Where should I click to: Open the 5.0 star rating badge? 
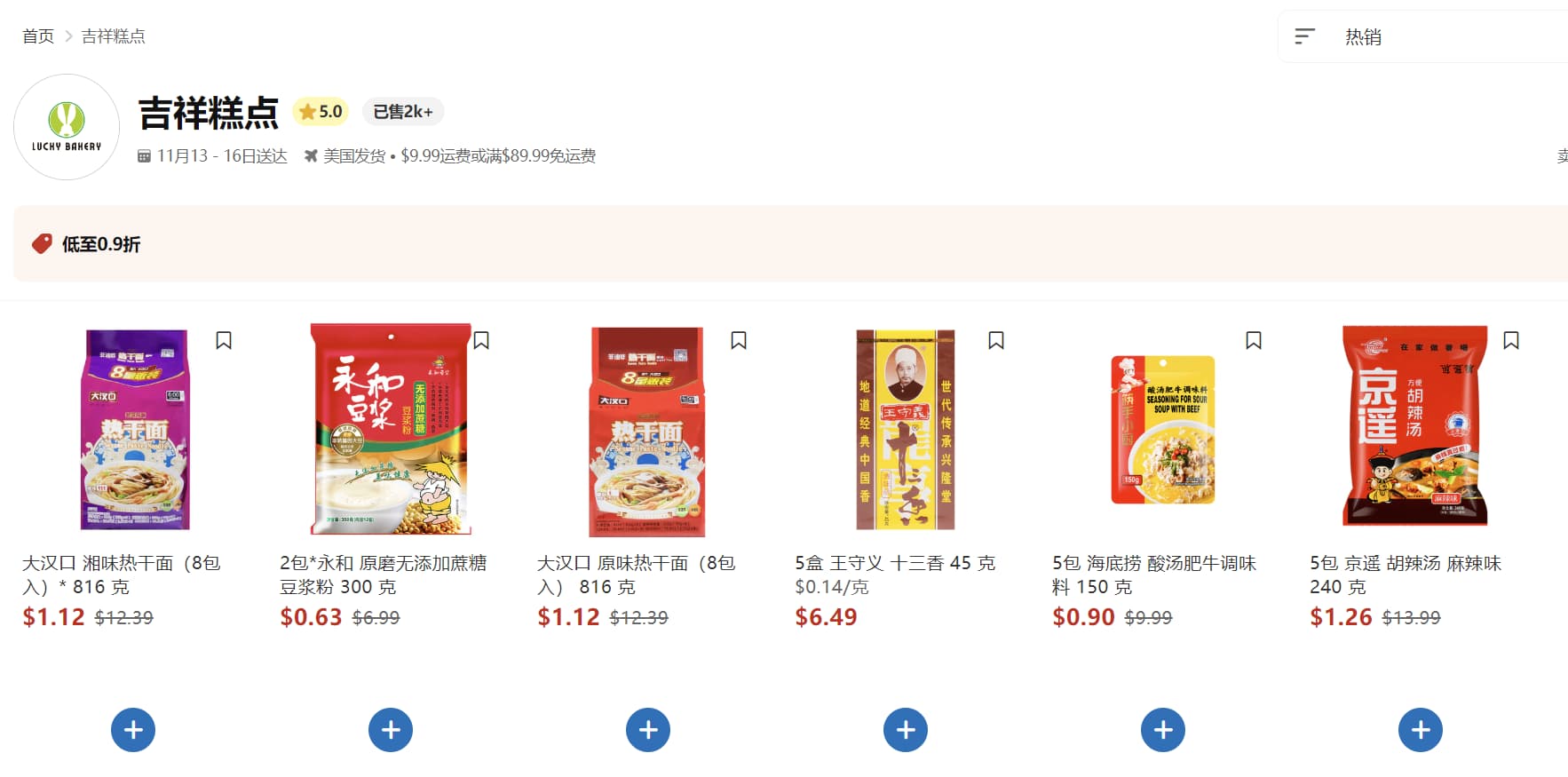coord(321,111)
